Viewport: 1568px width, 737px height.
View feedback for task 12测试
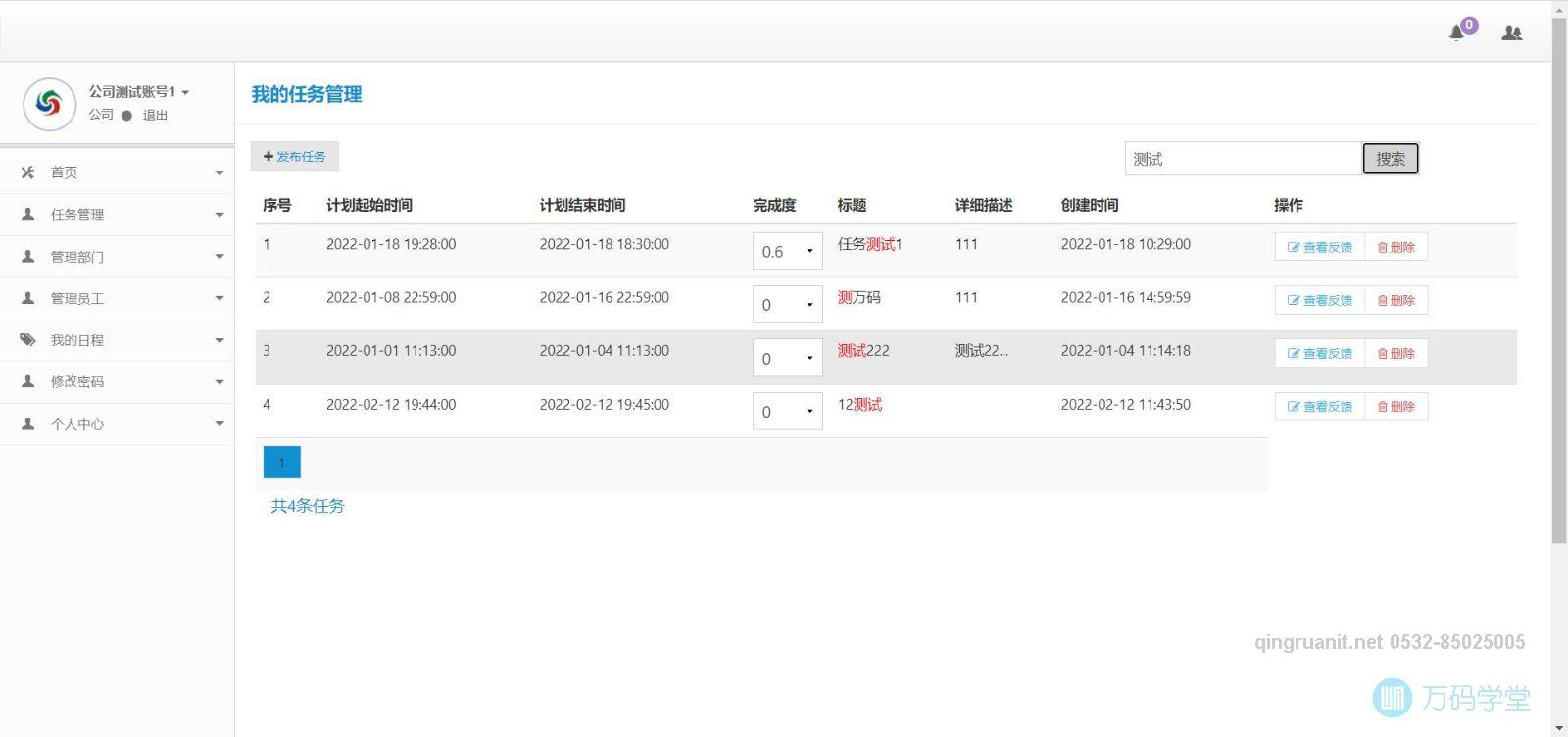[x=1319, y=406]
